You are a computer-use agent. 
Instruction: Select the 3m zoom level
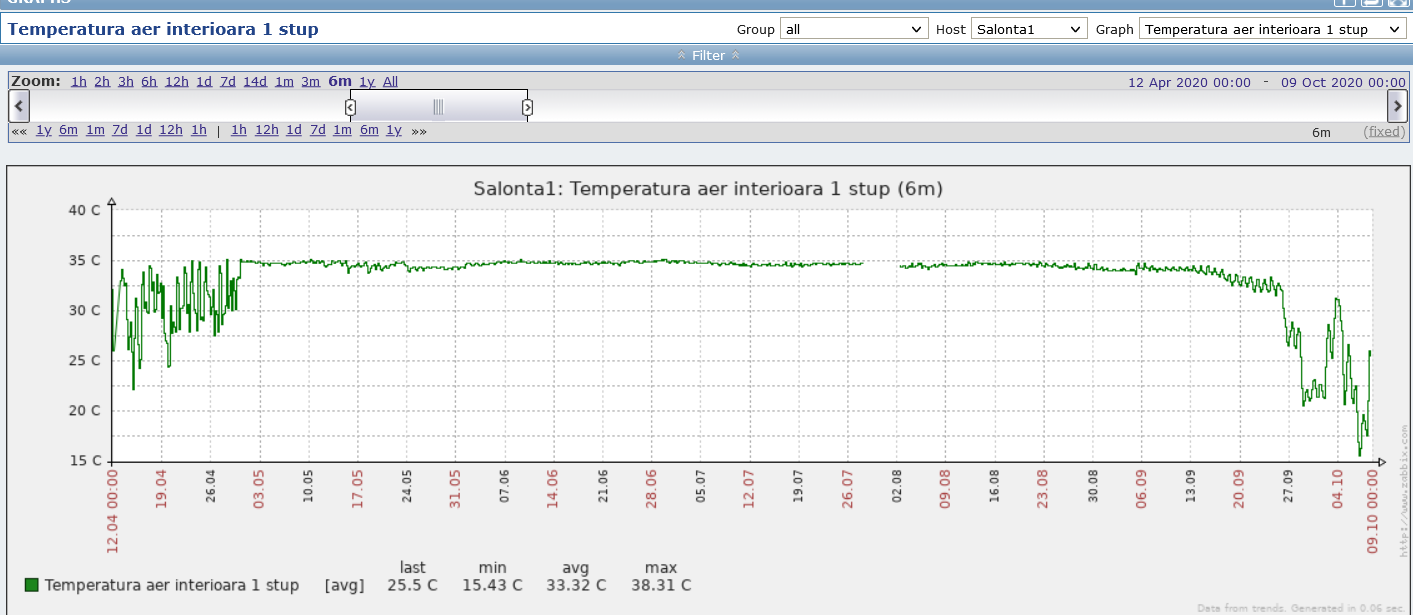pyautogui.click(x=310, y=82)
